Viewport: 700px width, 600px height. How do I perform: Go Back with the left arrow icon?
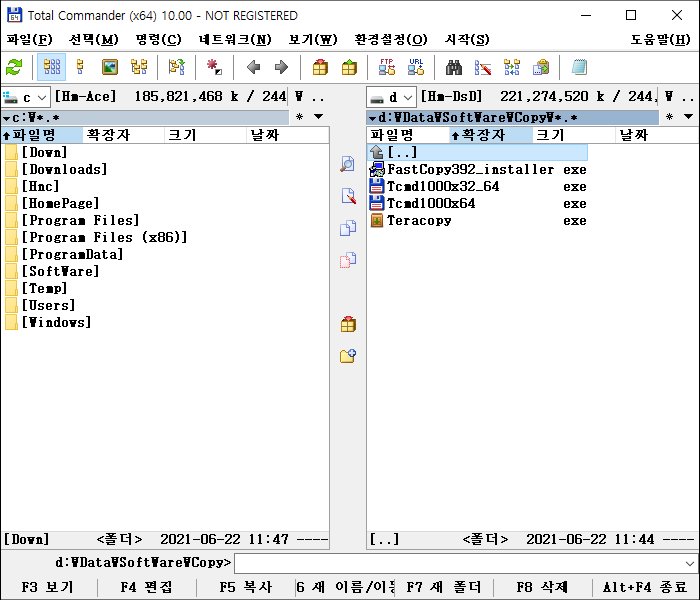tap(253, 67)
